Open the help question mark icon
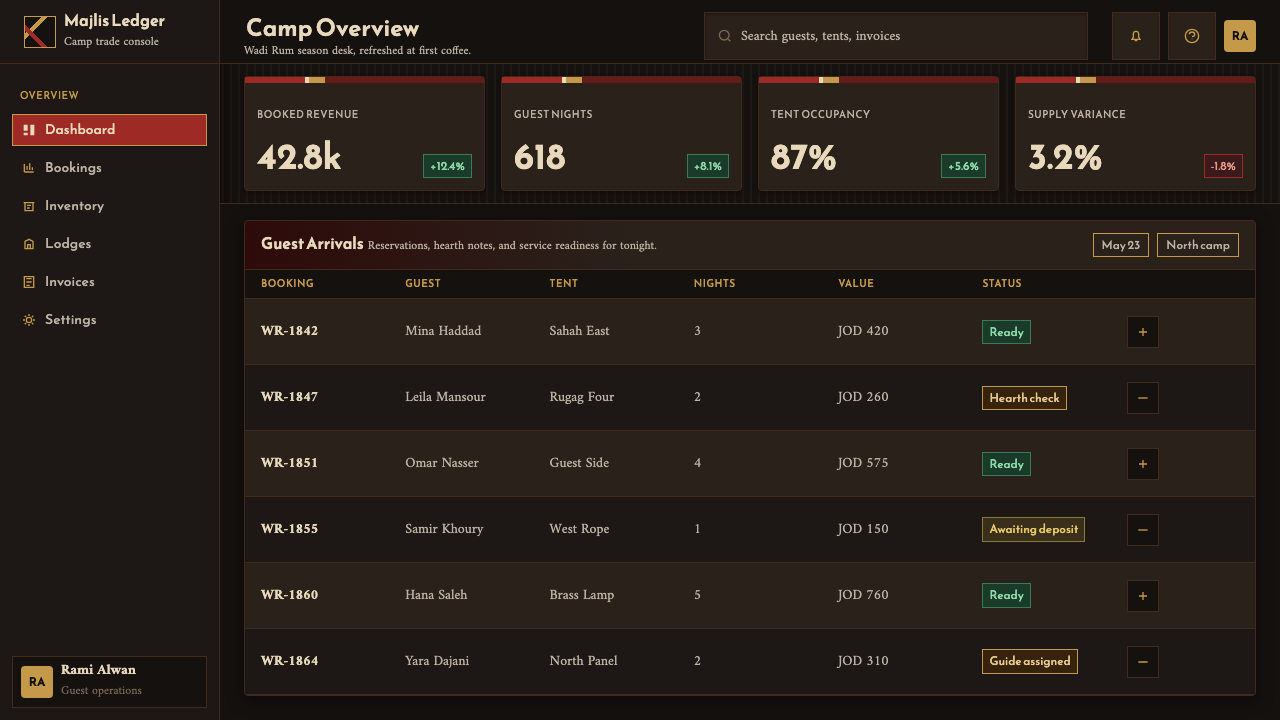 click(x=1192, y=36)
